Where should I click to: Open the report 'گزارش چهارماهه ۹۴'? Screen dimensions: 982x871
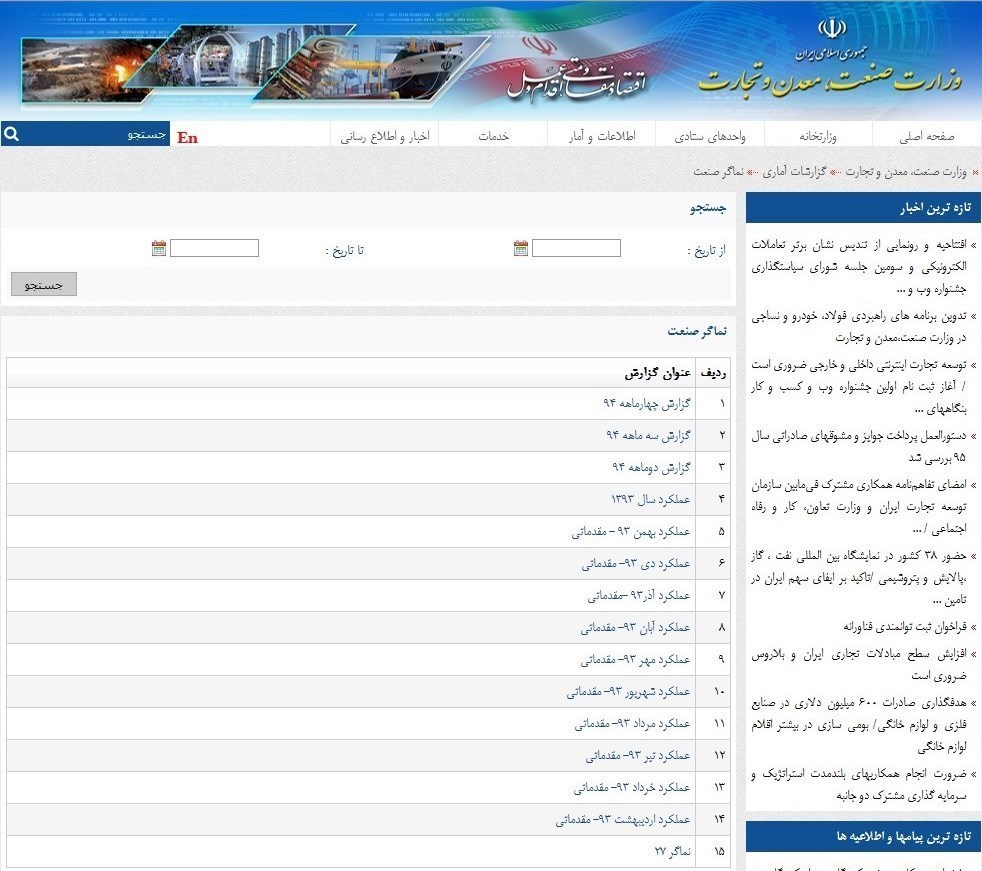click(646, 403)
